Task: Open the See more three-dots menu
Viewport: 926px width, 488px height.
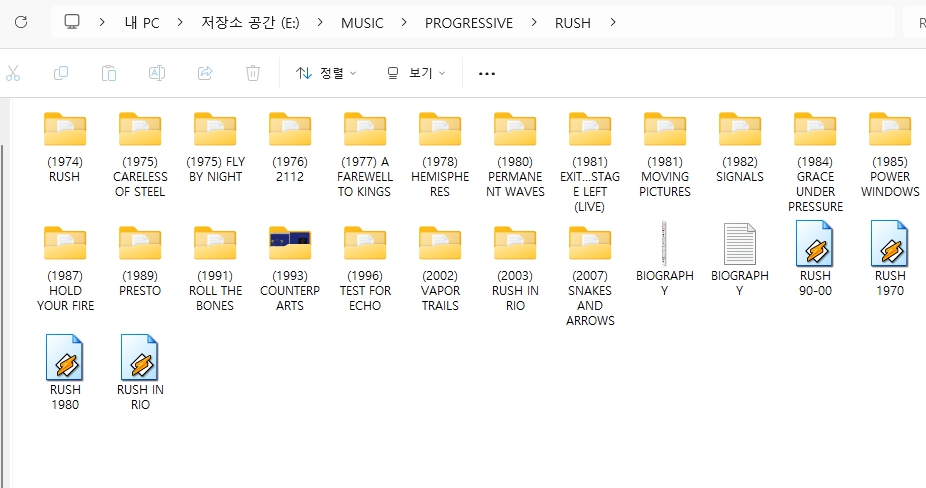Action: tap(487, 73)
